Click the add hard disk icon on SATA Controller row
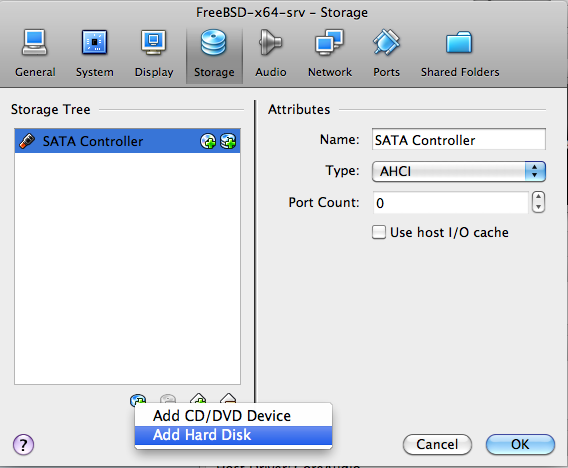568x468 pixels. pyautogui.click(x=228, y=141)
